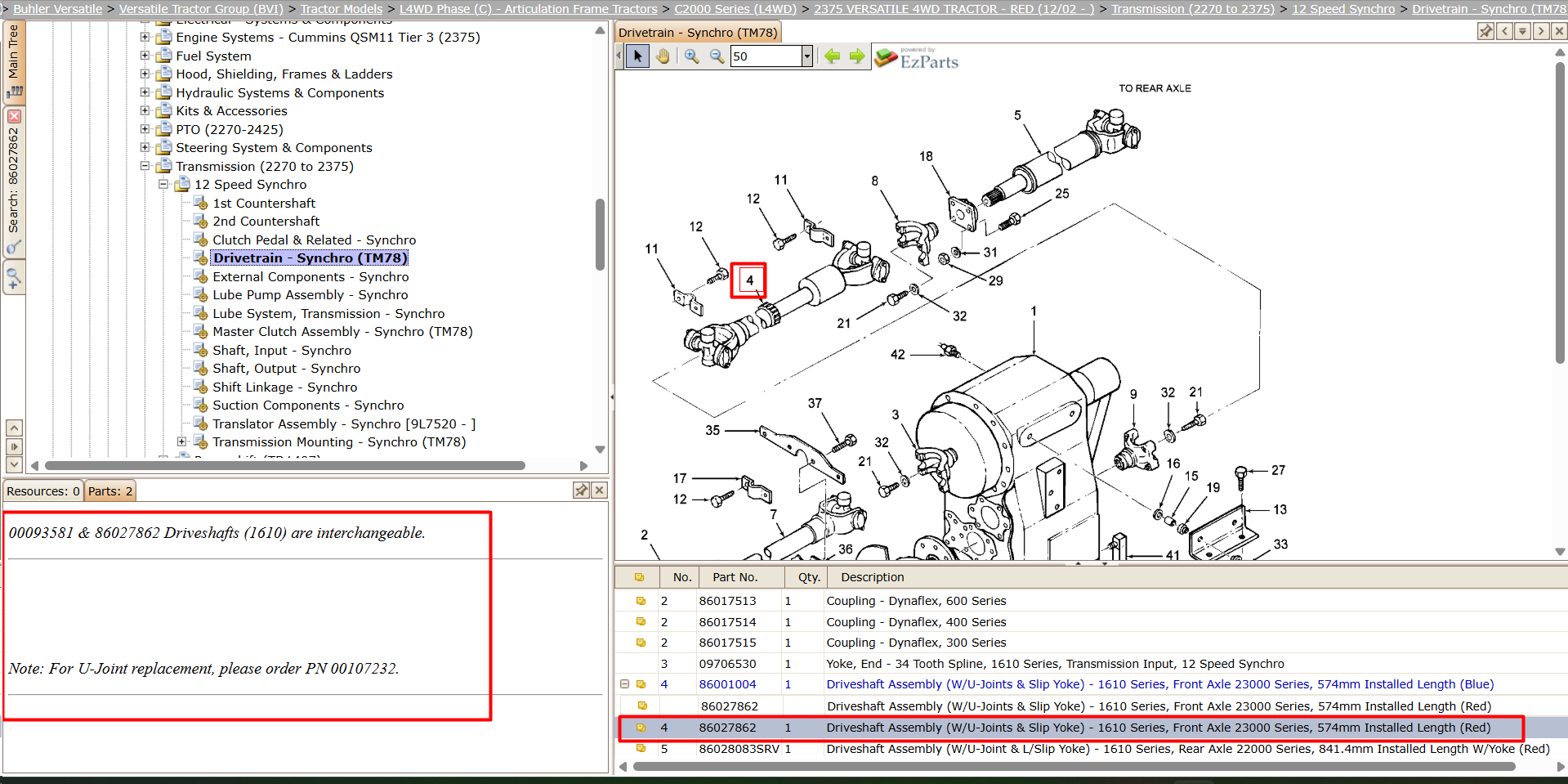This screenshot has height=784, width=1568.
Task: Open the zoom level dropdown arrow
Action: 807,56
